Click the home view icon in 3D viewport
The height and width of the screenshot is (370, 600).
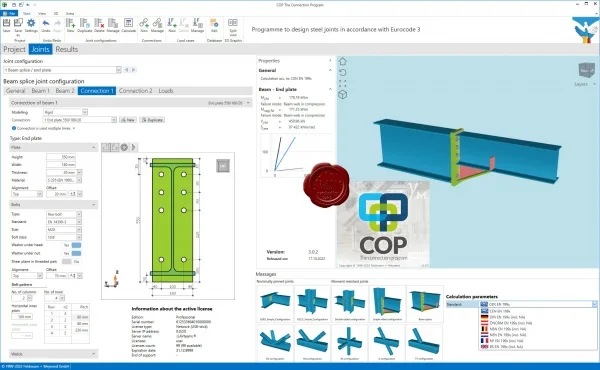click(342, 61)
